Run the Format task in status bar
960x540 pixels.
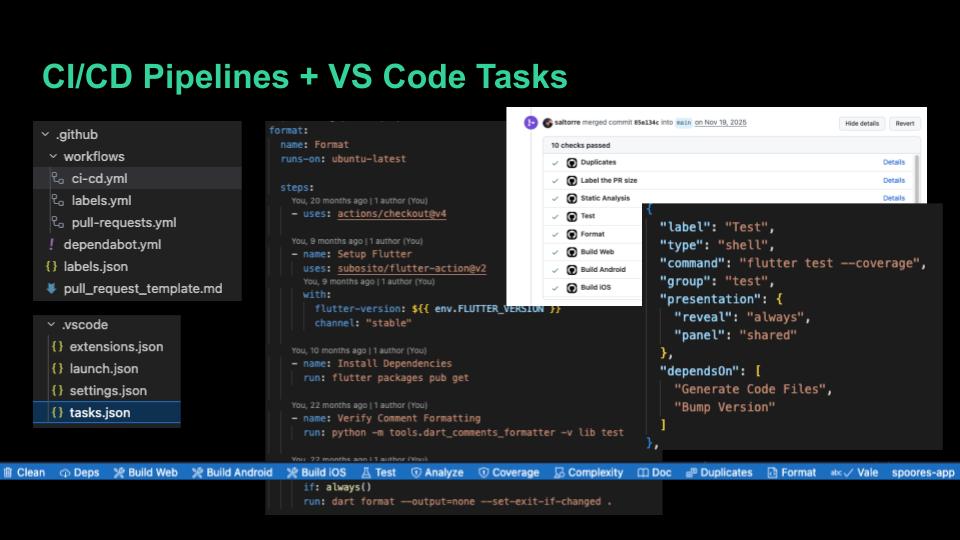(792, 473)
